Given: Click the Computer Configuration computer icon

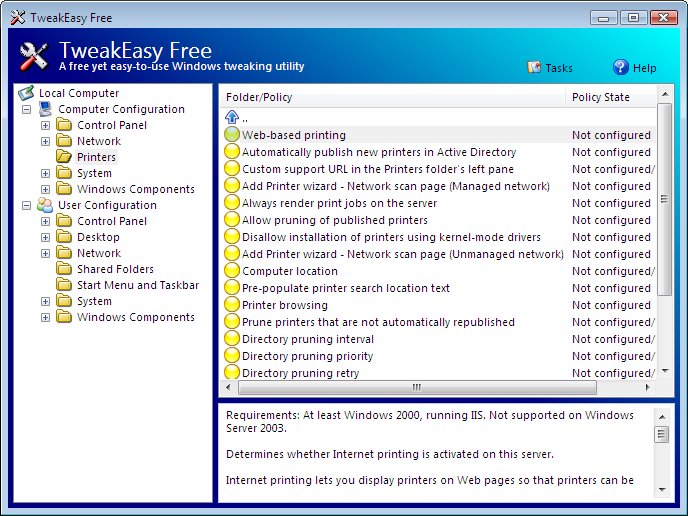Looking at the screenshot, I should point(45,109).
